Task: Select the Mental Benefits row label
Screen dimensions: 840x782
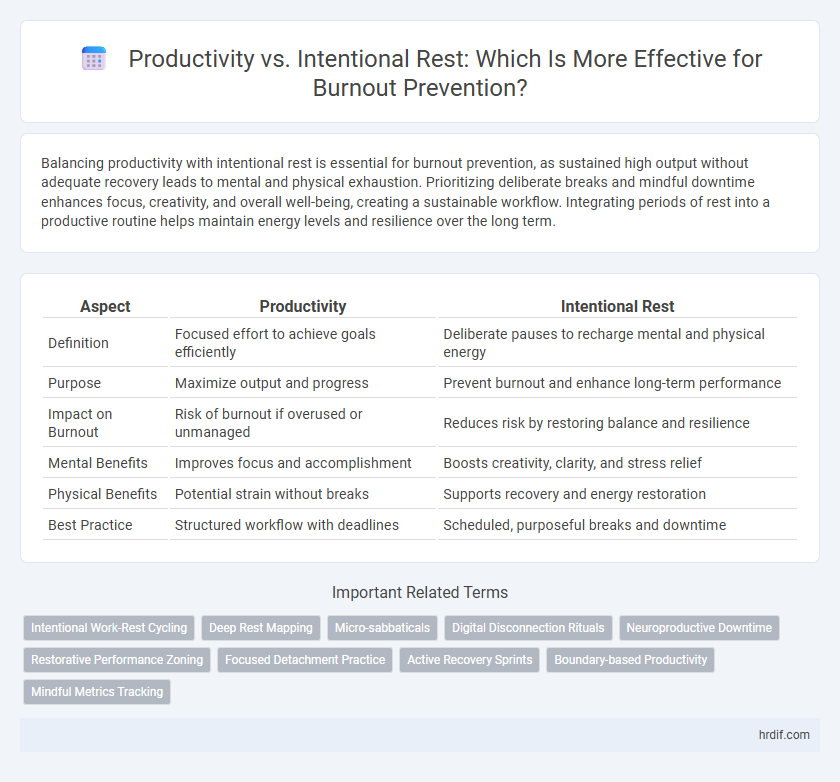Action: [x=98, y=463]
